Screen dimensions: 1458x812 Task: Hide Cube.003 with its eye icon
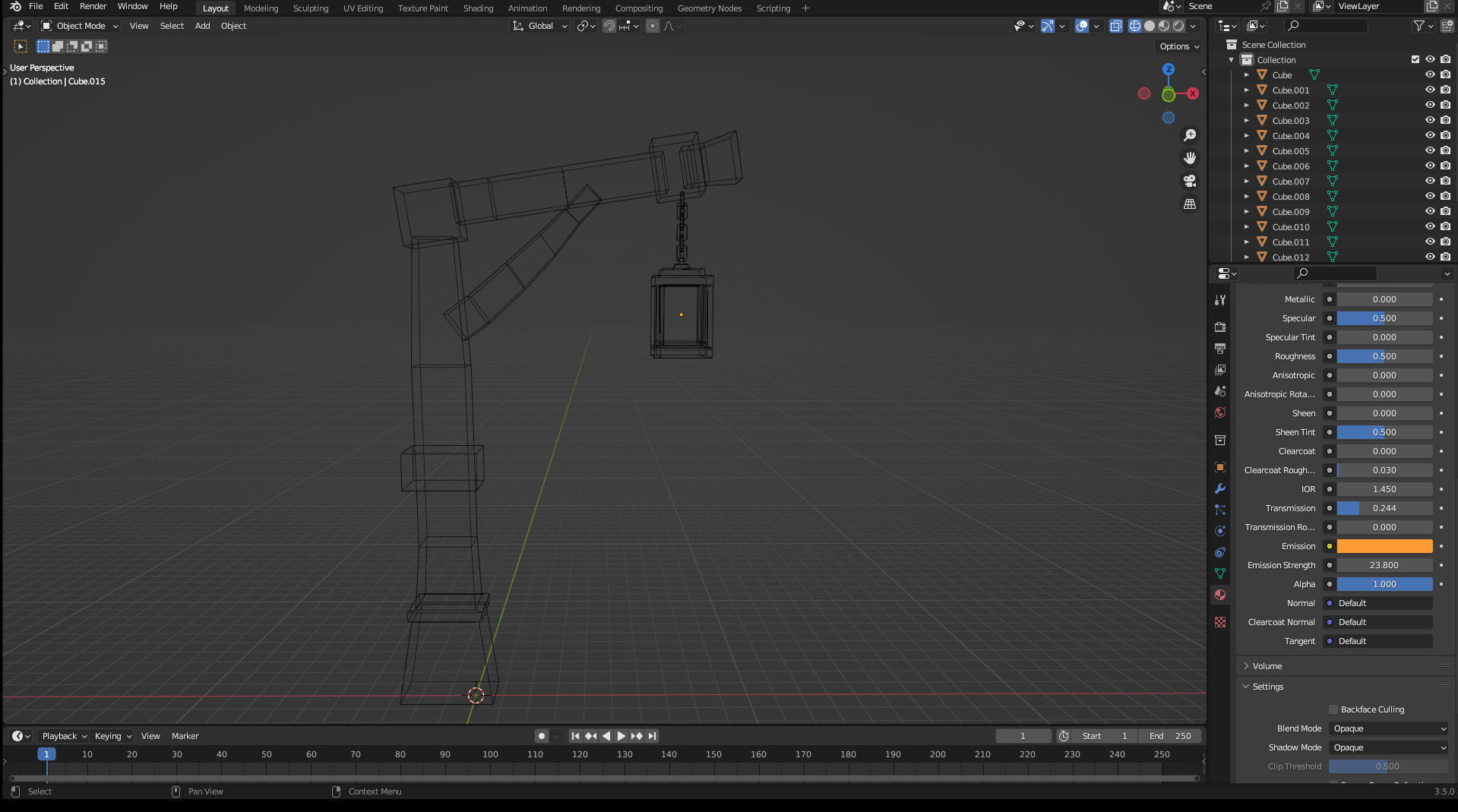(1430, 120)
